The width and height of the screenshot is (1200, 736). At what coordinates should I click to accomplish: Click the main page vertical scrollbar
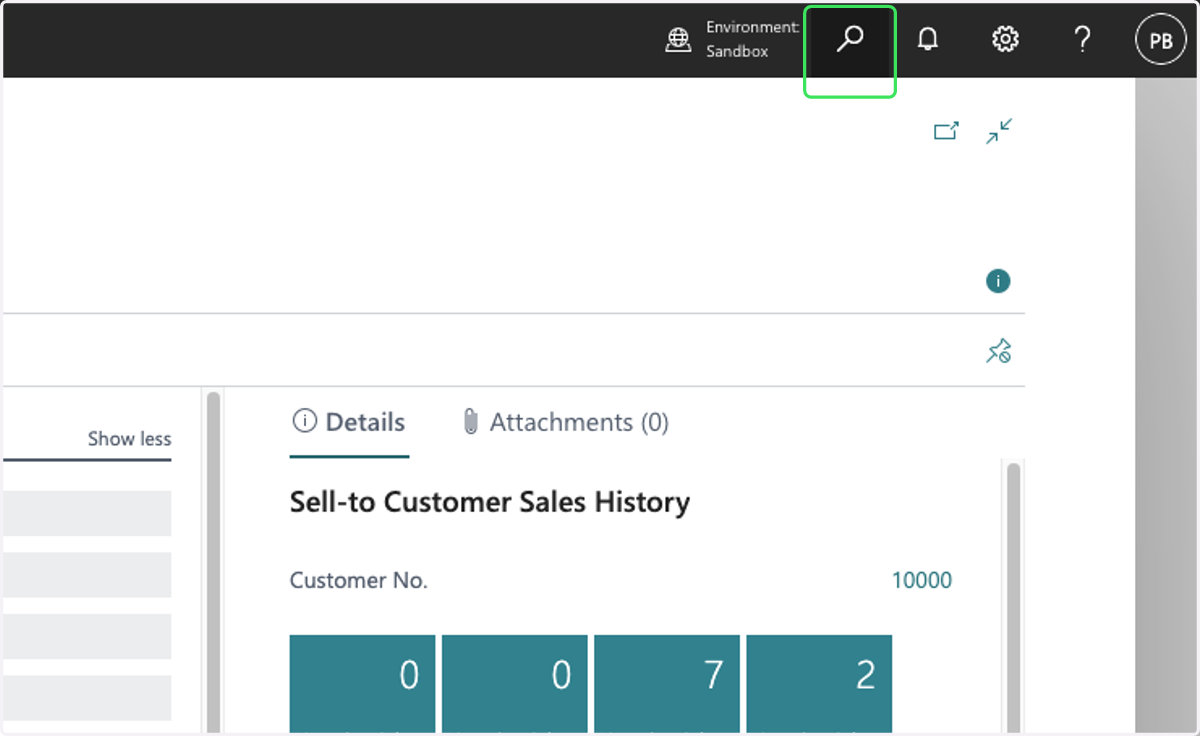point(213,563)
